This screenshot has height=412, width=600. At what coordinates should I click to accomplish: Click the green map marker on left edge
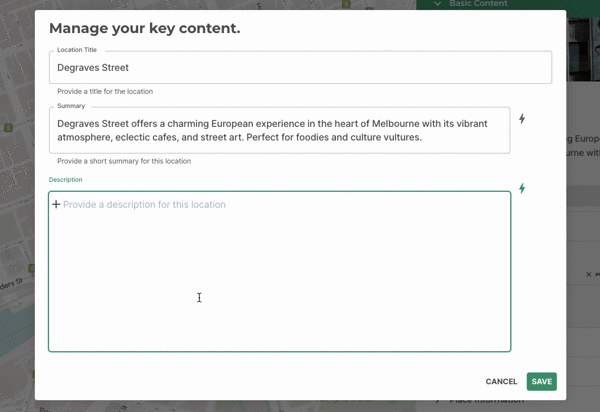click(x=8, y=127)
